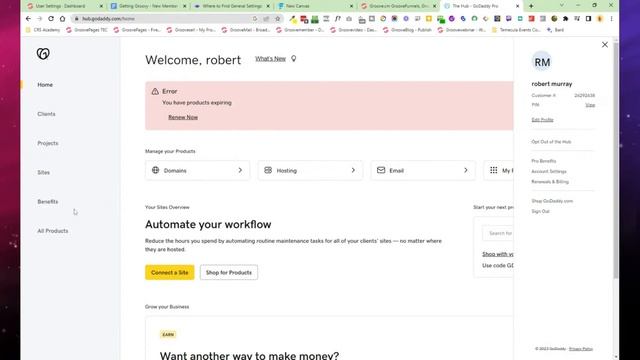Expand the Domains card chevron
This screenshot has width=640, height=360.
240,170
